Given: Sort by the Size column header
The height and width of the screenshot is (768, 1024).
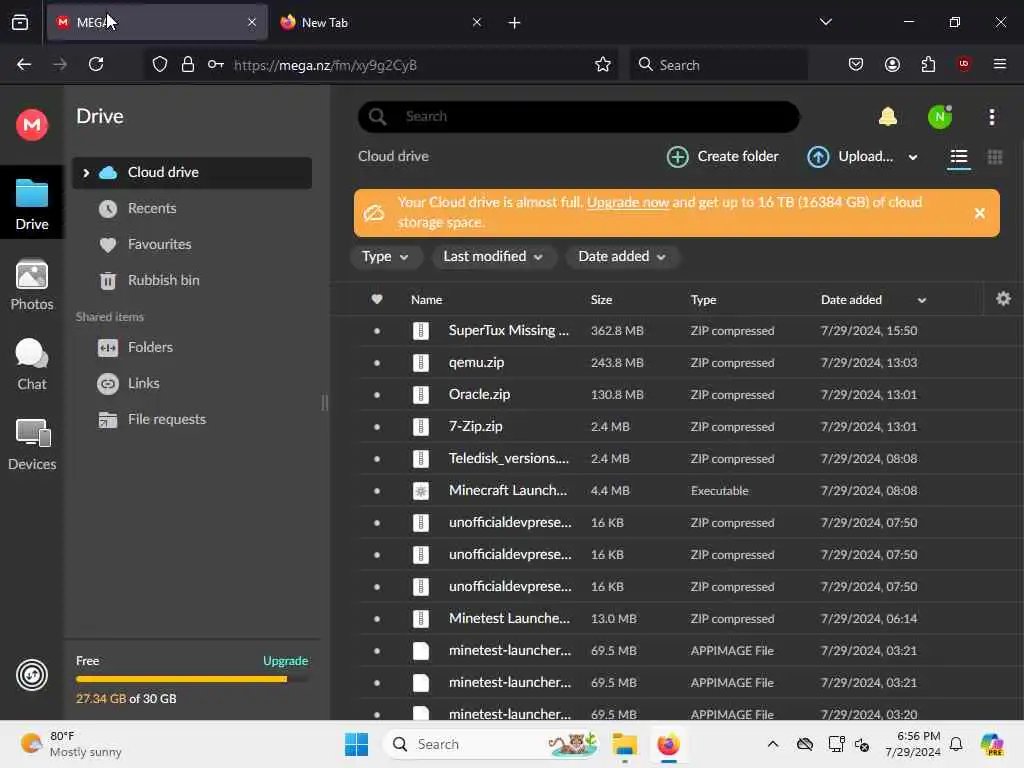Looking at the screenshot, I should coord(601,300).
